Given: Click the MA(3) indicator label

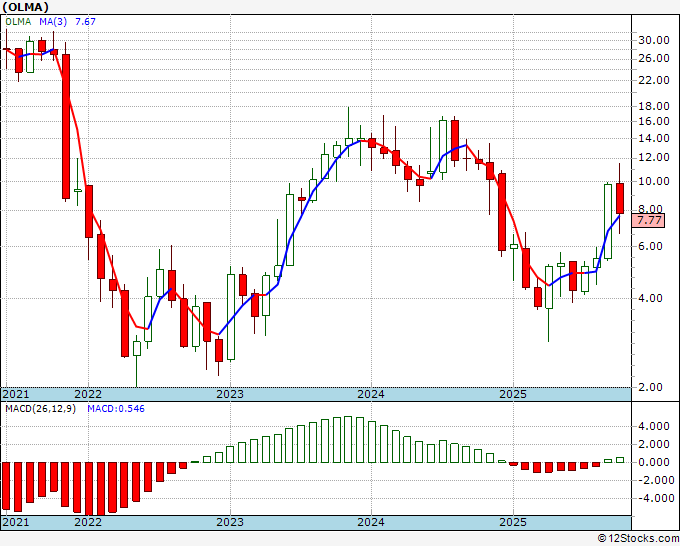Looking at the screenshot, I should tap(53, 21).
